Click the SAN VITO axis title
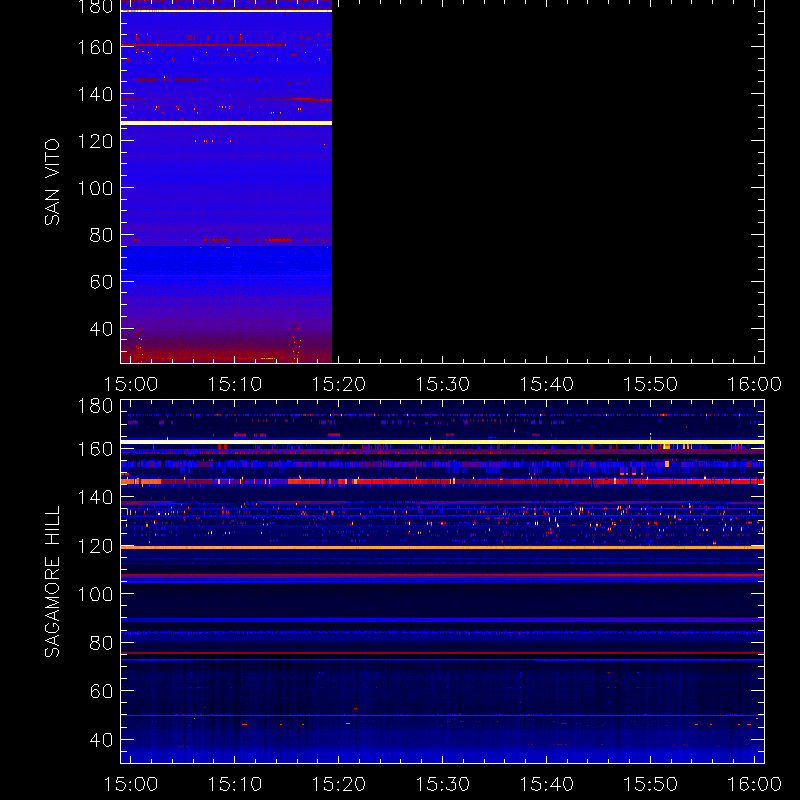Image resolution: width=800 pixels, height=800 pixels. [52, 182]
